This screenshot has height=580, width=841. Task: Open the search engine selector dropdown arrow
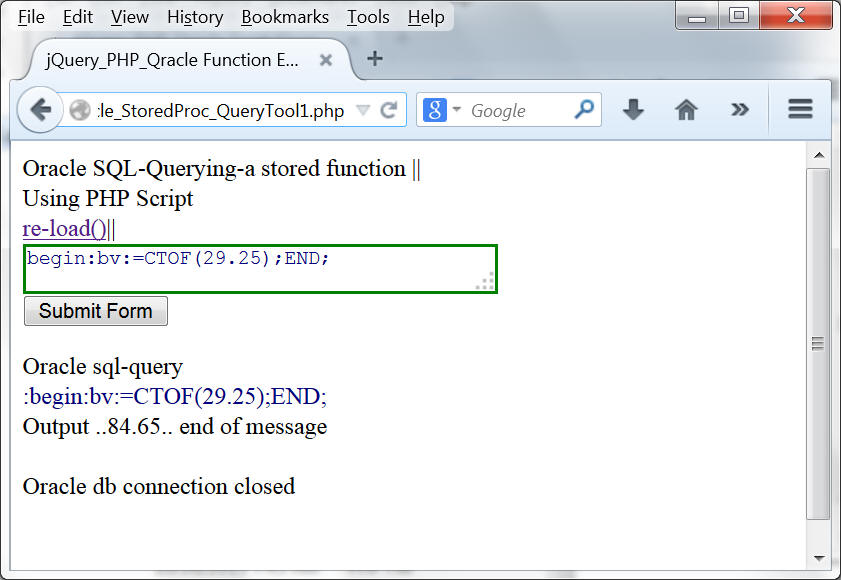coord(456,109)
